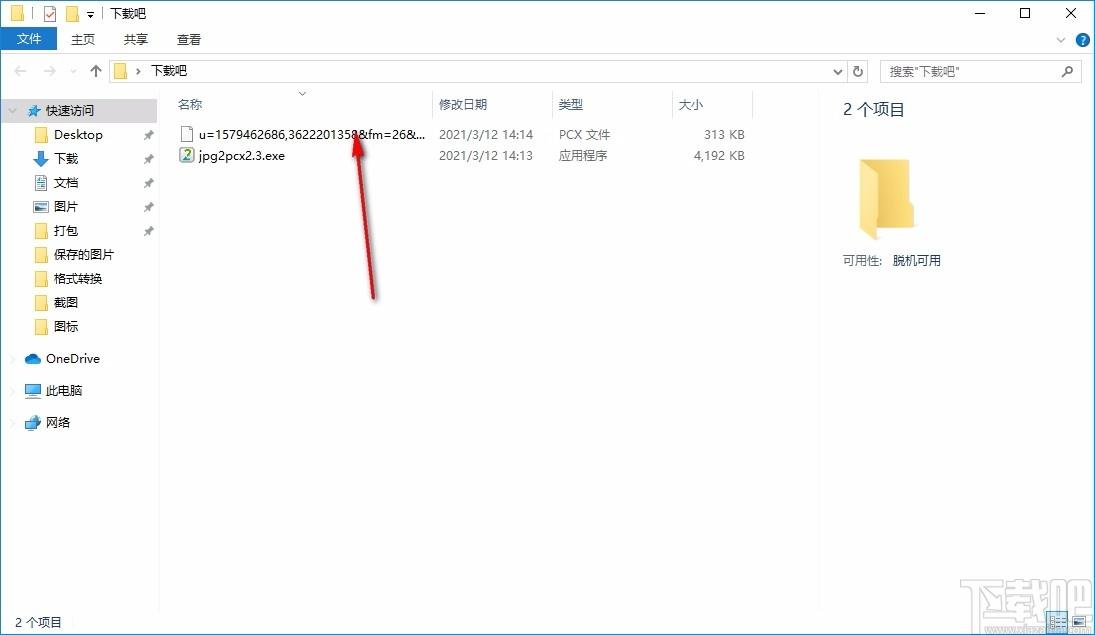Image resolution: width=1095 pixels, height=635 pixels.
Task: Click the 313 KB size cell
Action: (724, 134)
